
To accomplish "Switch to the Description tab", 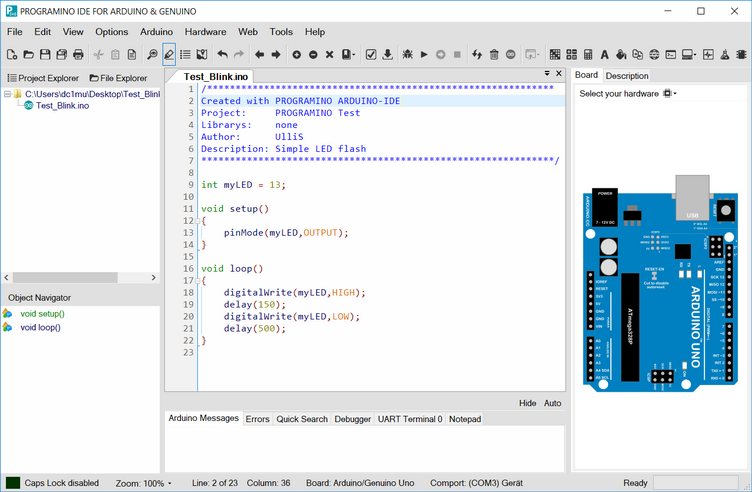I will tap(627, 76).
